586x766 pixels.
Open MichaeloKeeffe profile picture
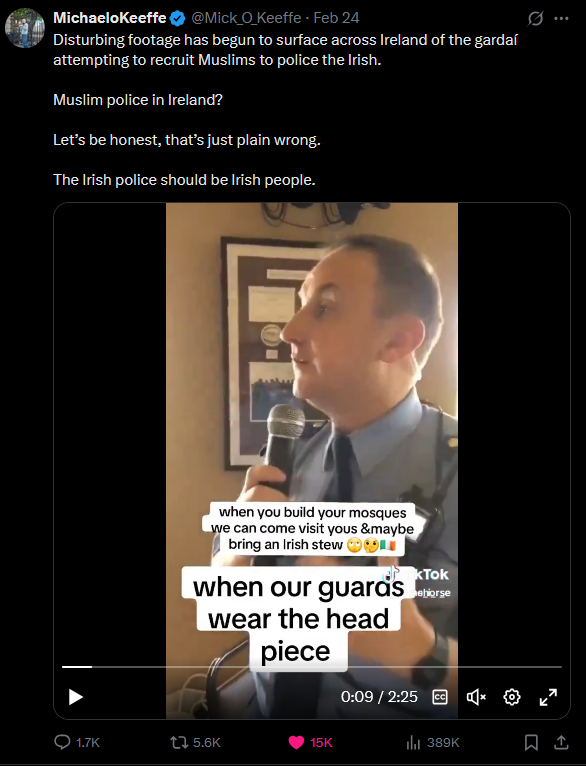[24, 28]
